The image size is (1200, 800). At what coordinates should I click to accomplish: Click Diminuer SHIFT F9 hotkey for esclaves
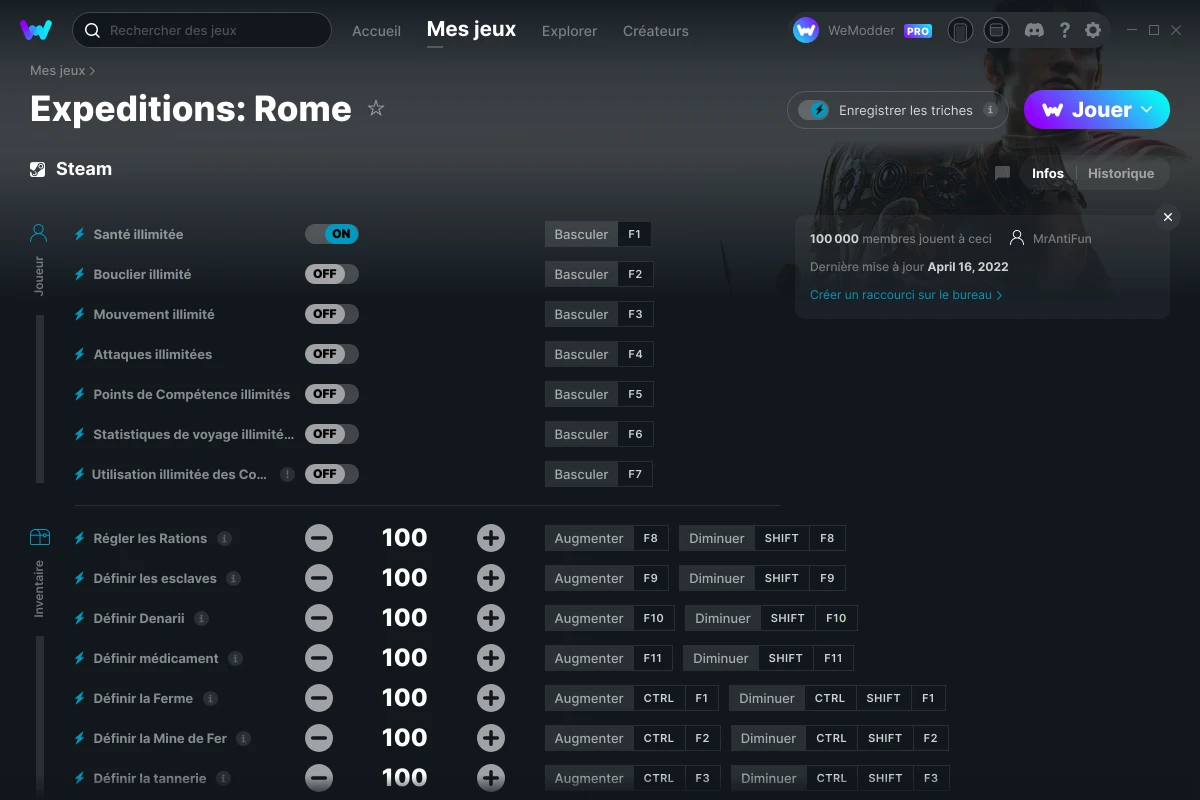pyautogui.click(x=762, y=578)
